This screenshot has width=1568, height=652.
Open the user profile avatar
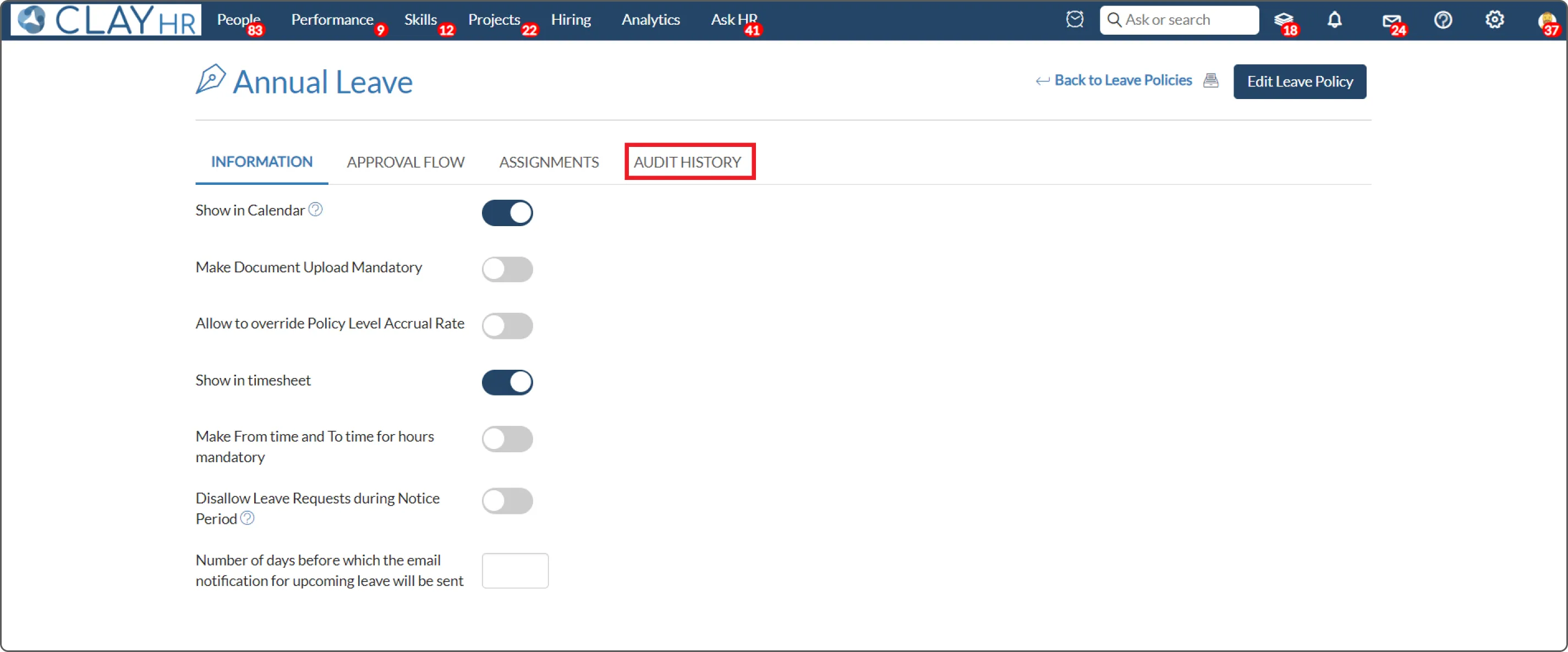coord(1546,21)
